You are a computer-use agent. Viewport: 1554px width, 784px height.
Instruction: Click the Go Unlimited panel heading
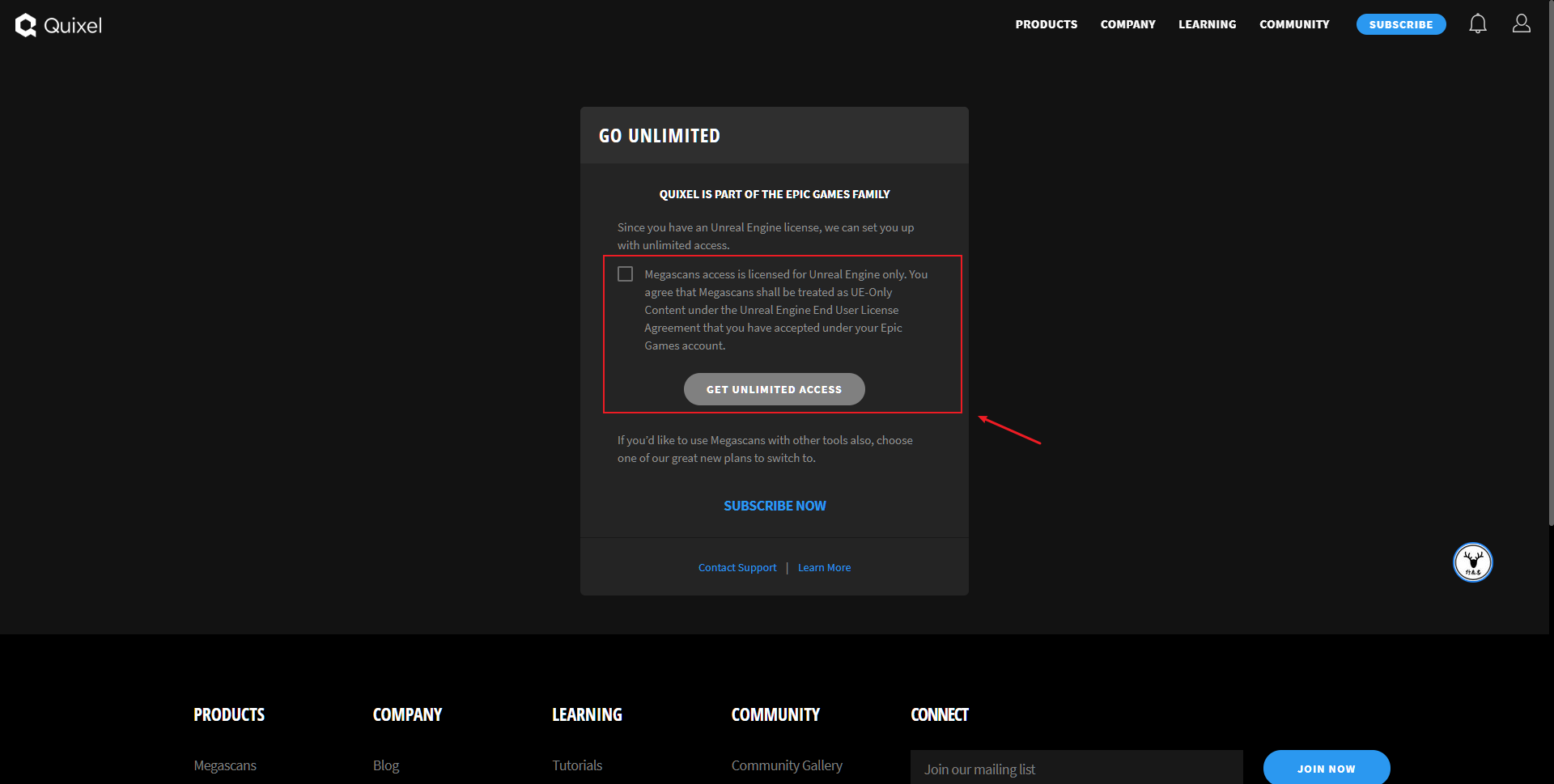[x=659, y=136]
